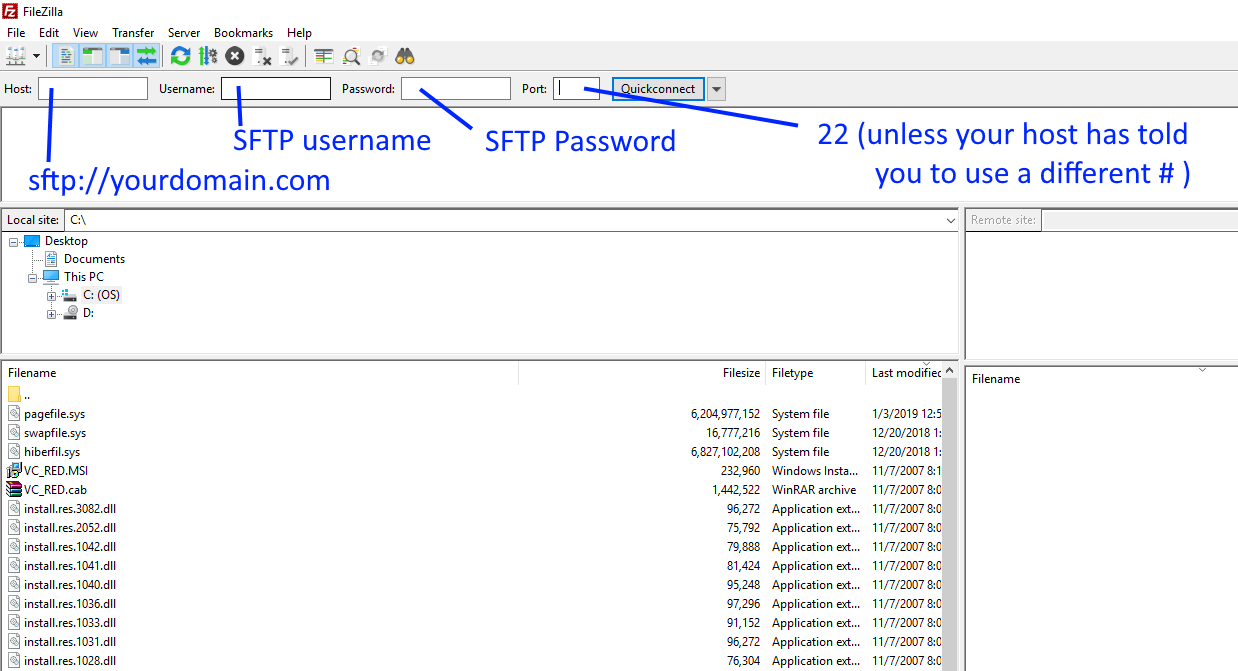Toggle message log display
The width and height of the screenshot is (1238, 671).
pyautogui.click(x=66, y=56)
